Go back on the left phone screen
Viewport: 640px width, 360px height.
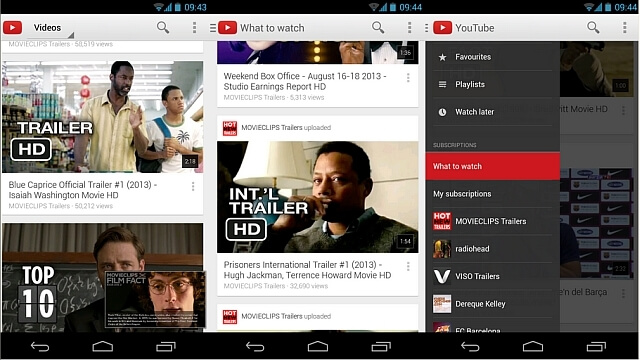click(40, 347)
